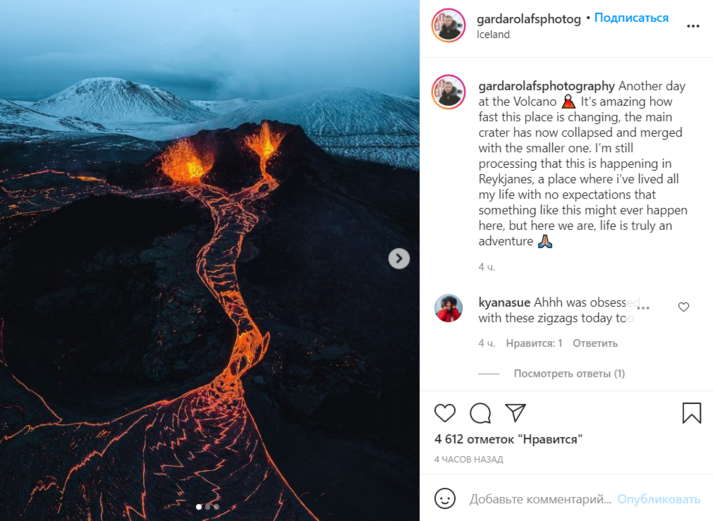Click Подписаться to follow the account
Screen dimensions: 713x521
[631, 18]
